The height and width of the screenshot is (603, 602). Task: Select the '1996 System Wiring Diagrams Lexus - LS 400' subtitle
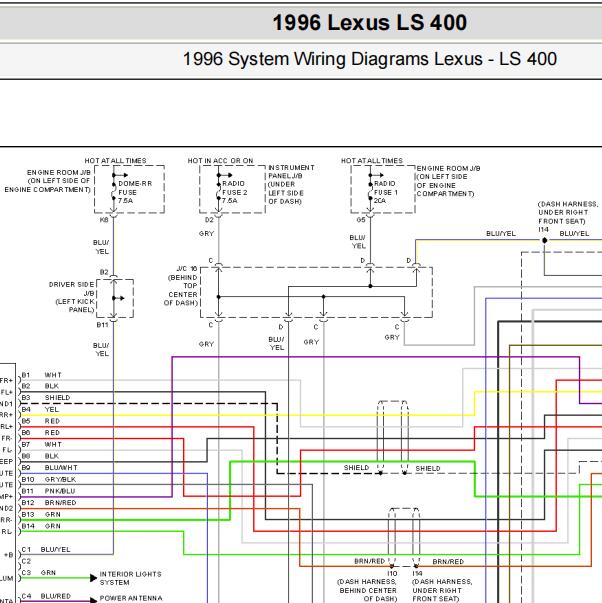pyautogui.click(x=370, y=59)
